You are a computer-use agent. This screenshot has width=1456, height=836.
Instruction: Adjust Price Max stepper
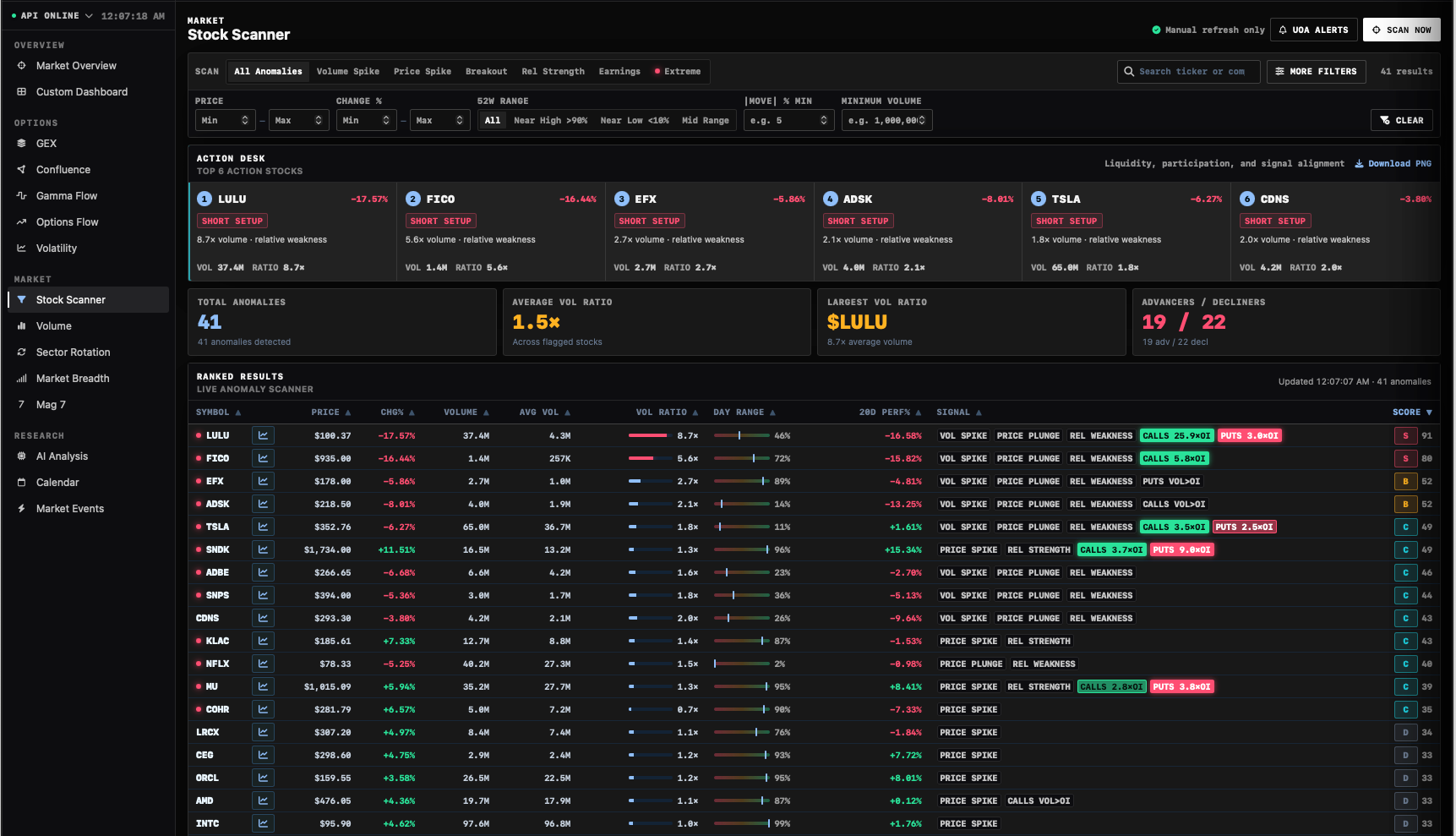tap(319, 121)
